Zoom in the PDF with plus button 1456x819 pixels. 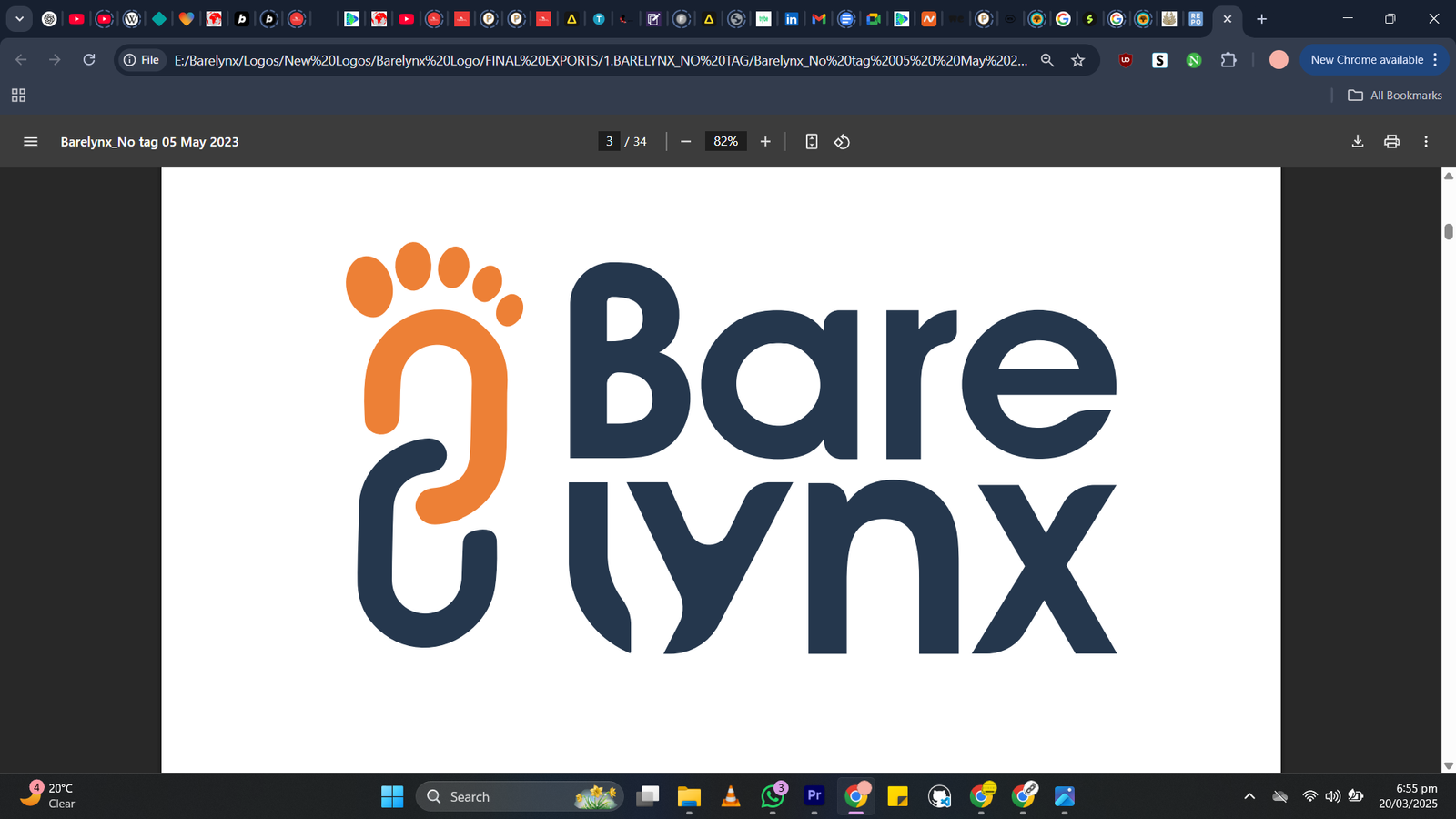[x=765, y=142]
